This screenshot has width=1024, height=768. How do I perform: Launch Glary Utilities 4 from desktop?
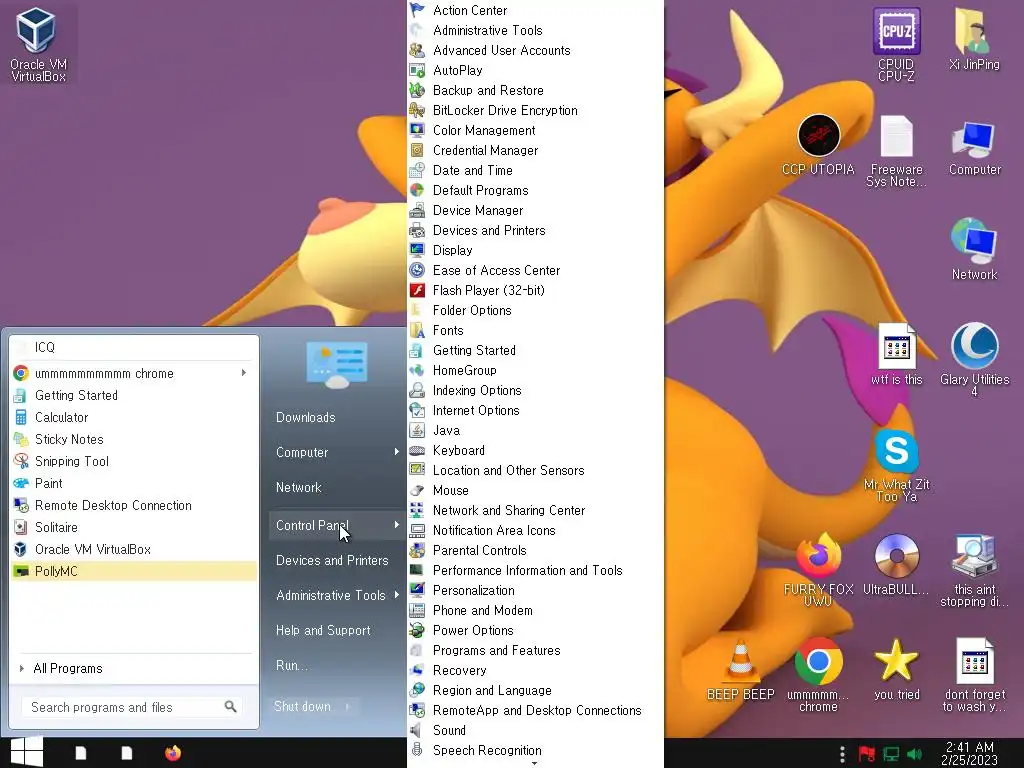tap(974, 359)
